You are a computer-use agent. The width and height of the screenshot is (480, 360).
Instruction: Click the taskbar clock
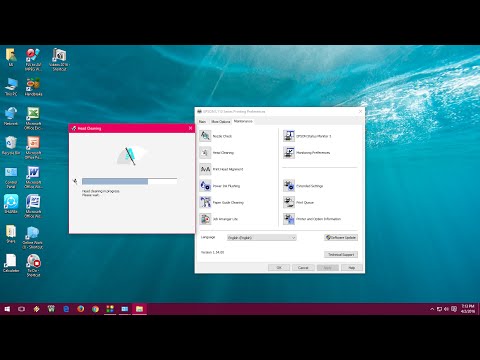(x=468, y=309)
